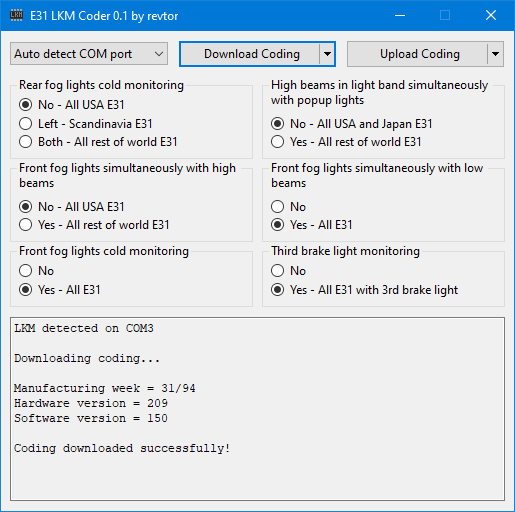Click 'Downloading coding...' log line
Screen dimensions: 515x512
pos(87,358)
